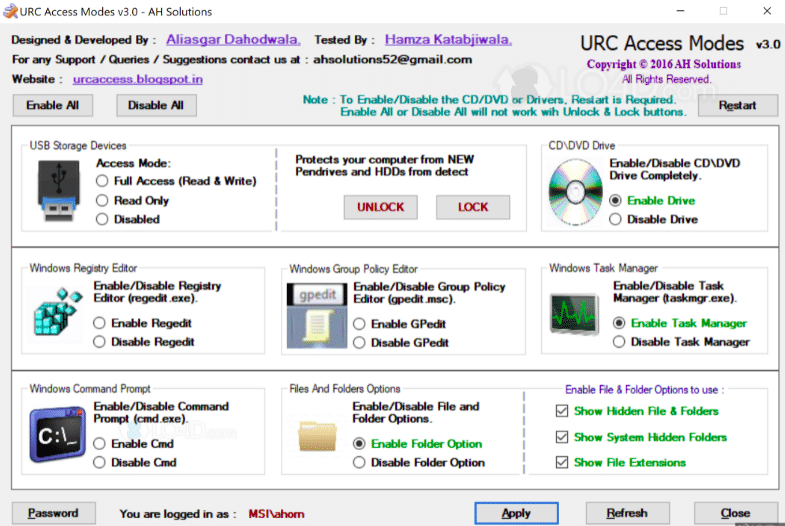785x526 pixels.
Task: Click the Files and Folders folder icon
Action: click(x=317, y=436)
